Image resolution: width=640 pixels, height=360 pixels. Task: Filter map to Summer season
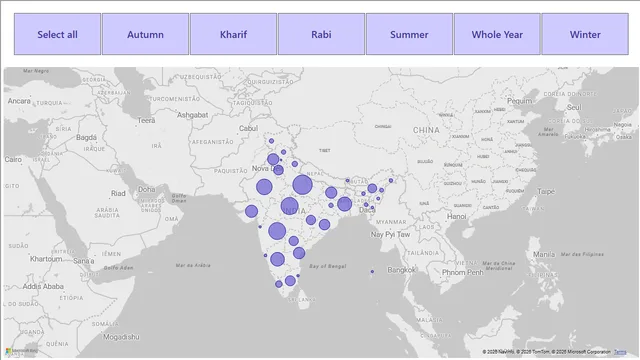409,34
